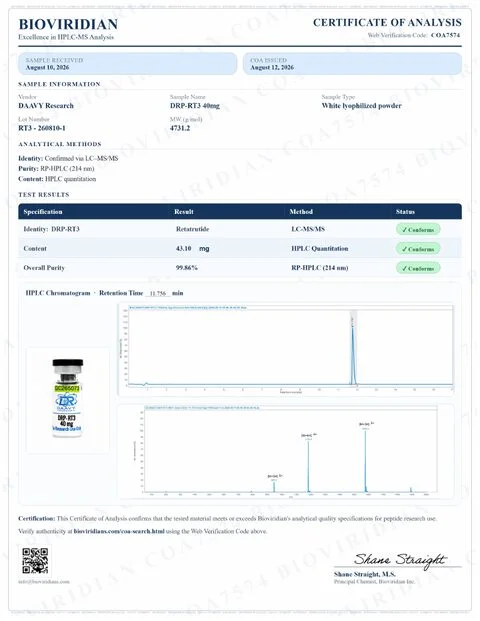Click the BIOVIRIDIAN logo heading
480x621 pixels.
[x=68, y=24]
